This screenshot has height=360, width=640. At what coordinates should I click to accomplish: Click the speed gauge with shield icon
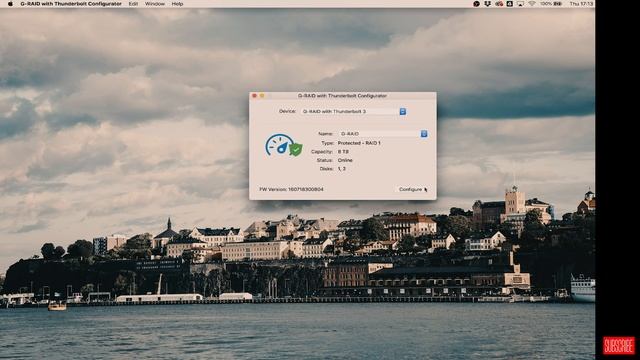(284, 145)
